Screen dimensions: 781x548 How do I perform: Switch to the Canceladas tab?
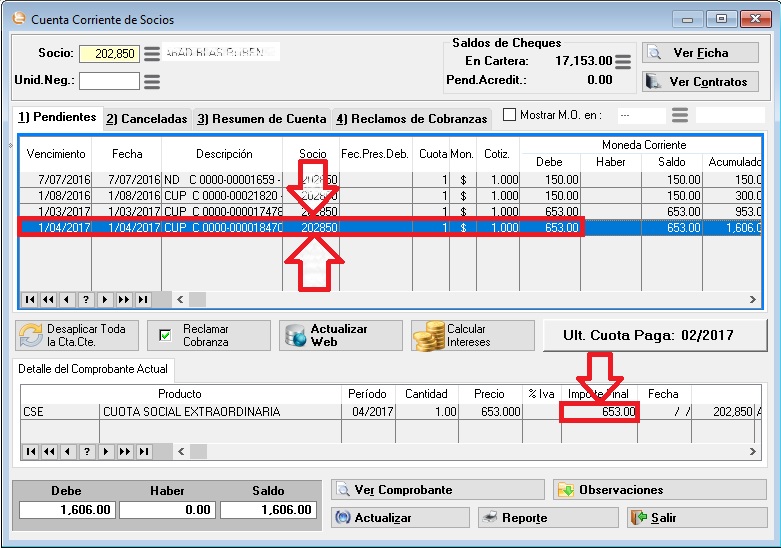(x=147, y=119)
